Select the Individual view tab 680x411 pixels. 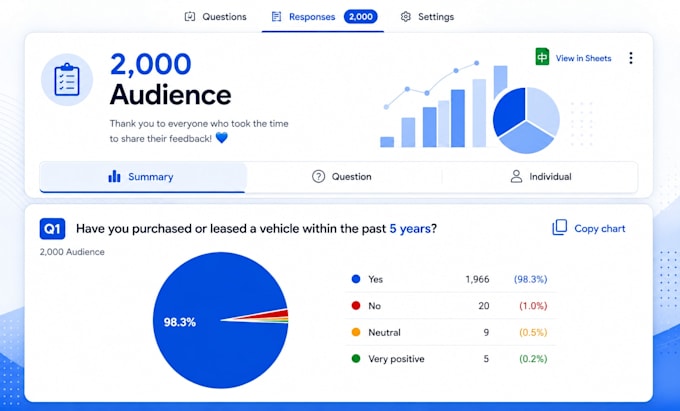tap(540, 176)
